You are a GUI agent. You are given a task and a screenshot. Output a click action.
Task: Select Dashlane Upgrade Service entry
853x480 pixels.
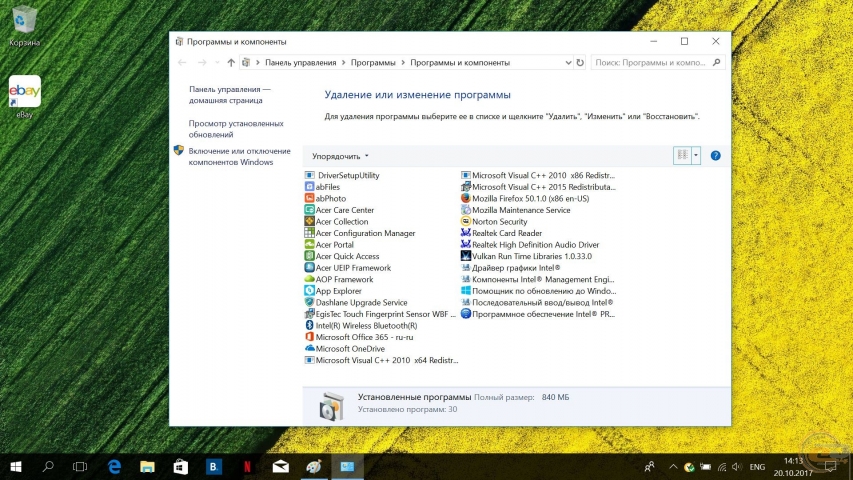[x=356, y=302]
